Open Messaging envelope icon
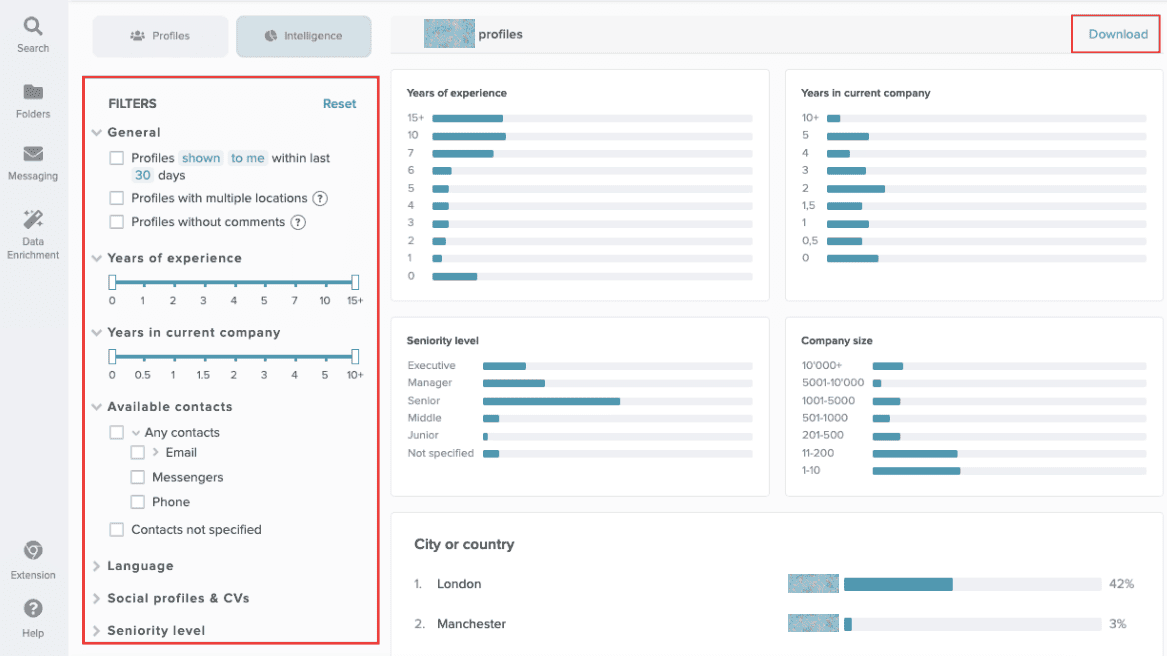 coord(33,154)
